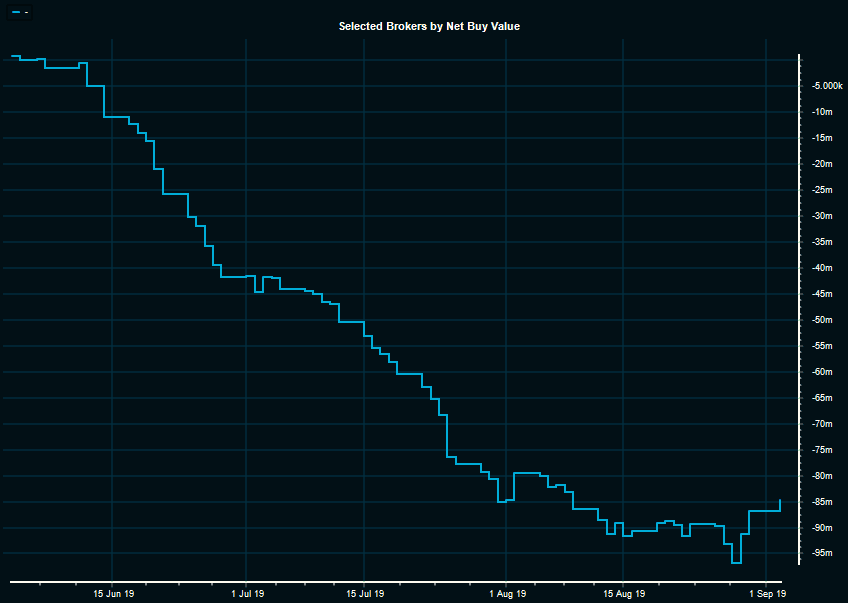Click the '15 Aug 19' x-axis label
This screenshot has width=848, height=603.
coord(623,593)
